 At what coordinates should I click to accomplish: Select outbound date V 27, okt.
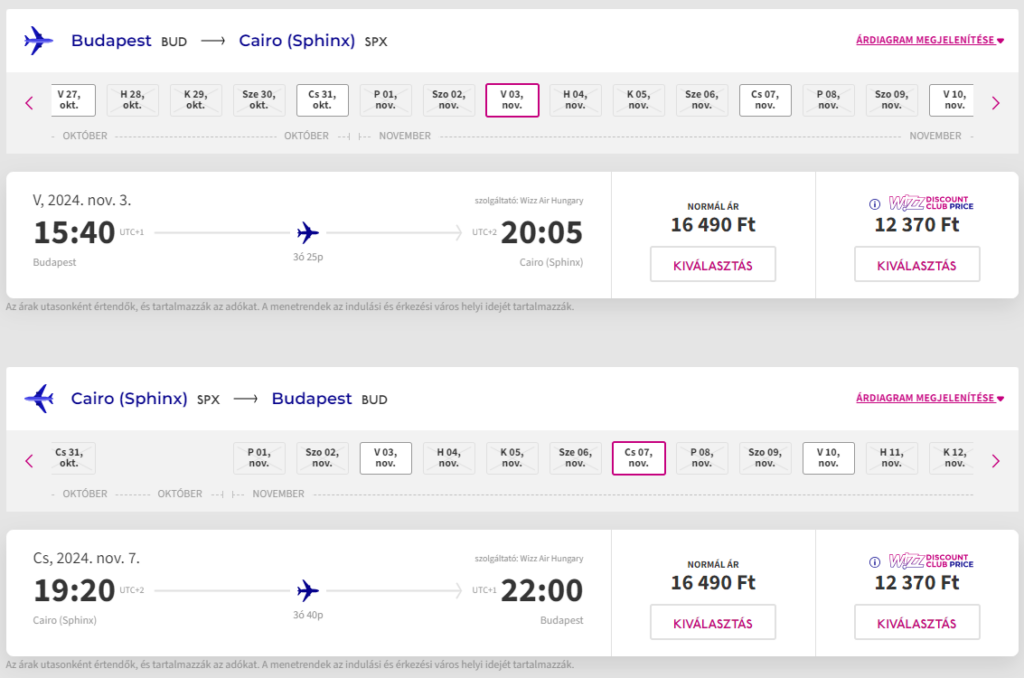pyautogui.click(x=69, y=100)
